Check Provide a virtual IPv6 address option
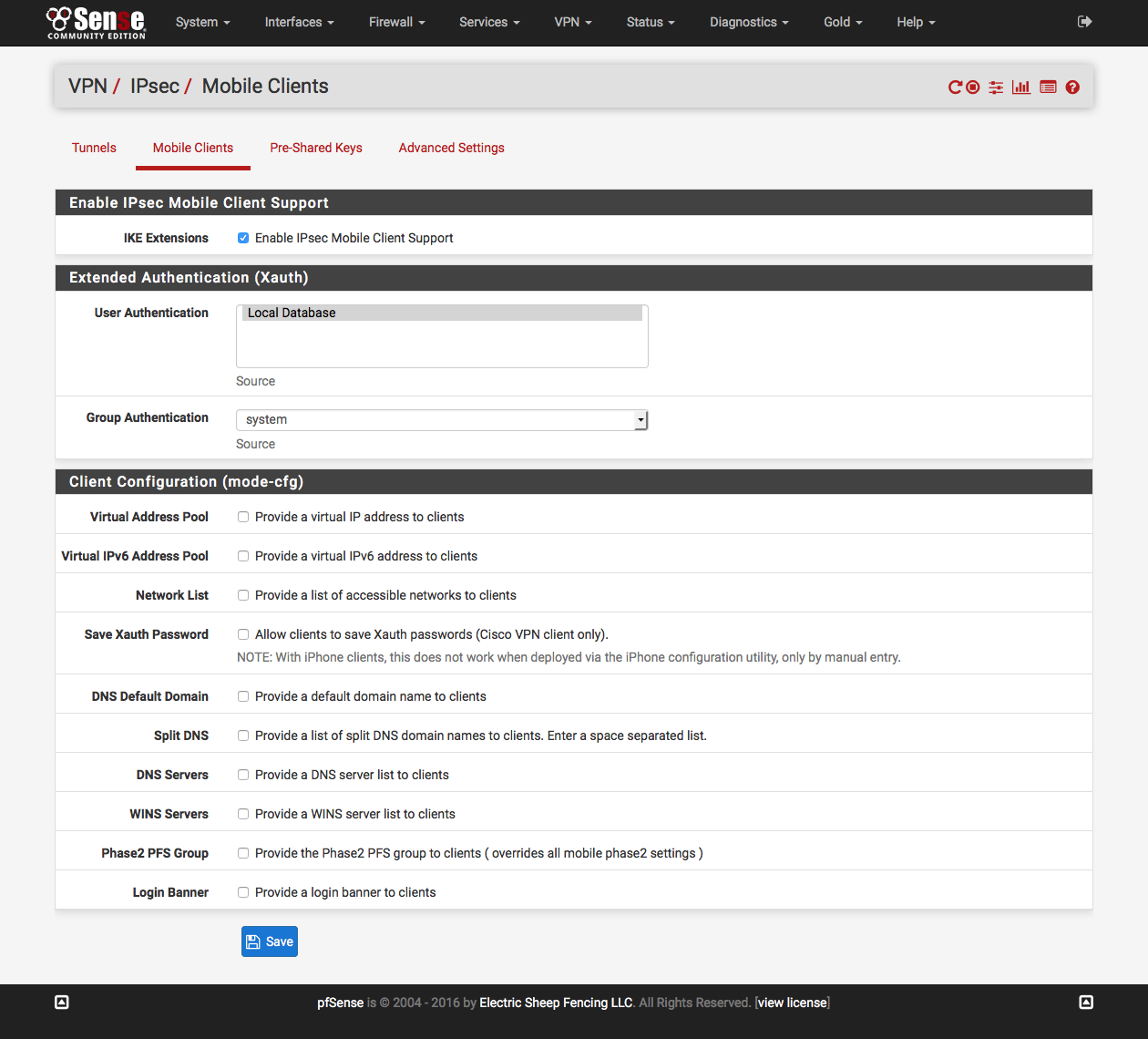This screenshot has height=1039, width=1148. (243, 556)
